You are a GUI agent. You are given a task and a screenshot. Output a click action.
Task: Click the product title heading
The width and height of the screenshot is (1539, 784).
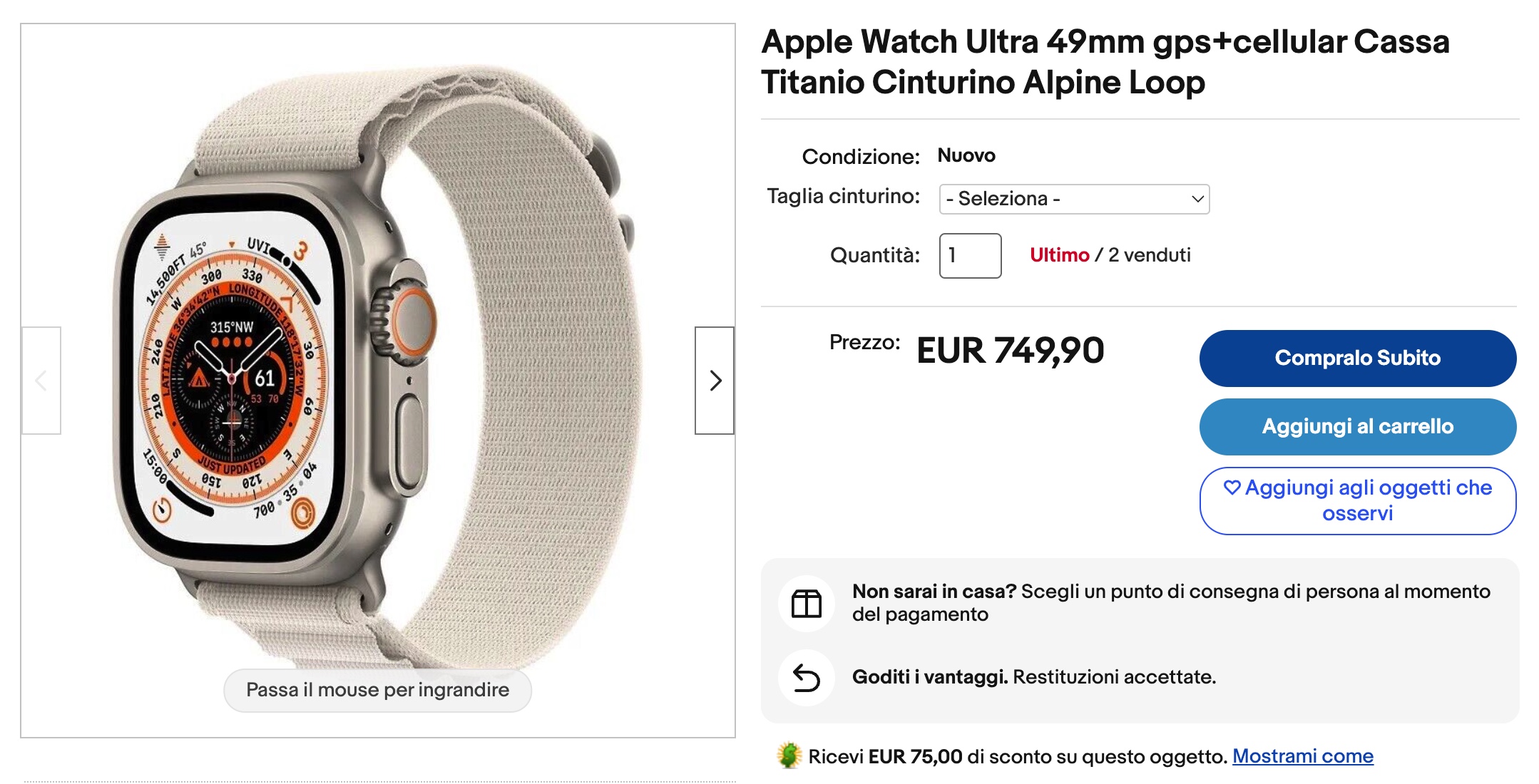[x=1105, y=61]
